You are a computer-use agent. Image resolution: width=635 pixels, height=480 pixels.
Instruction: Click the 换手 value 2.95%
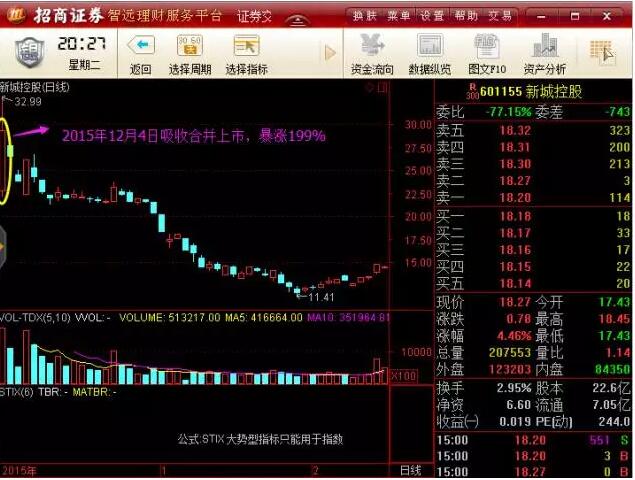pos(514,388)
